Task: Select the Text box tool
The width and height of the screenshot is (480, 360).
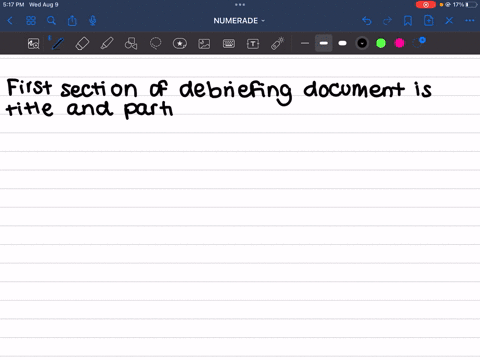Action: point(253,43)
